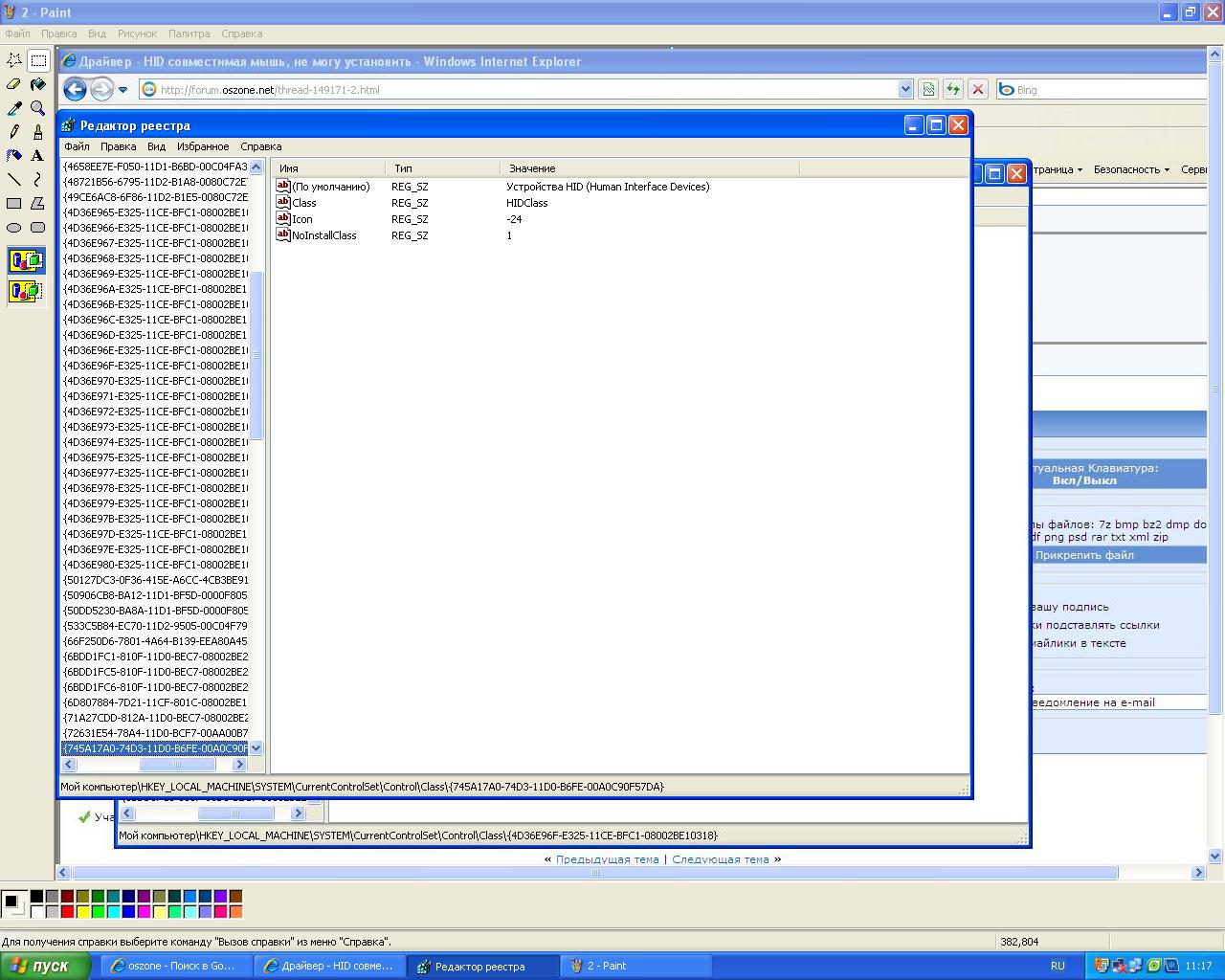
Task: Select the Magnifier tool in Paint
Action: click(38, 108)
